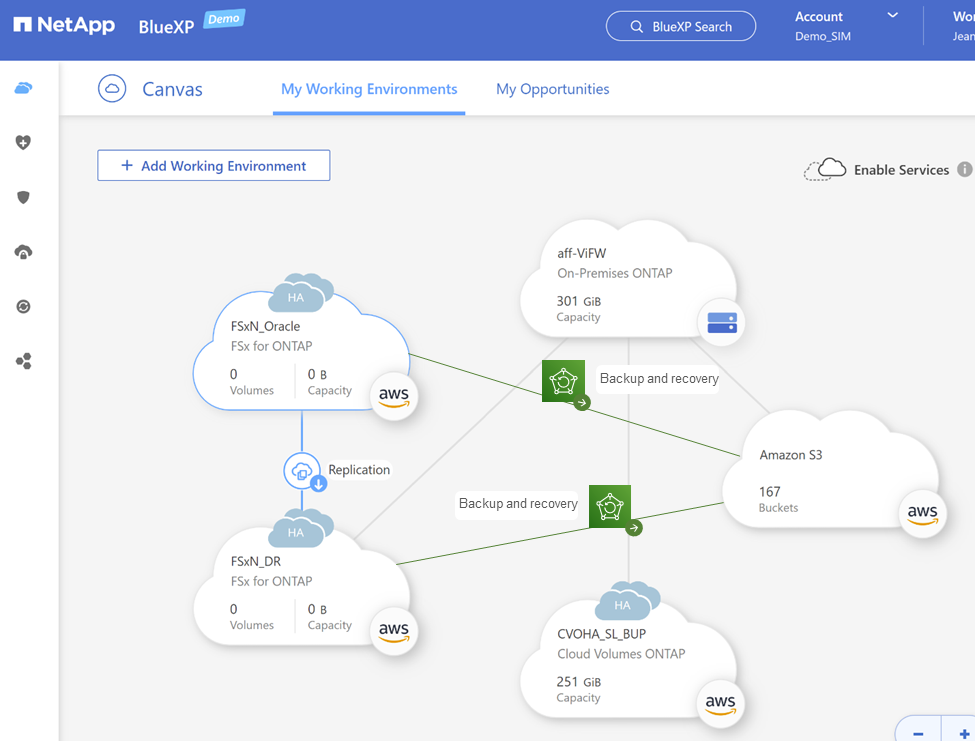Viewport: 975px width, 741px height.
Task: Click Enable Services link
Action: click(x=900, y=170)
